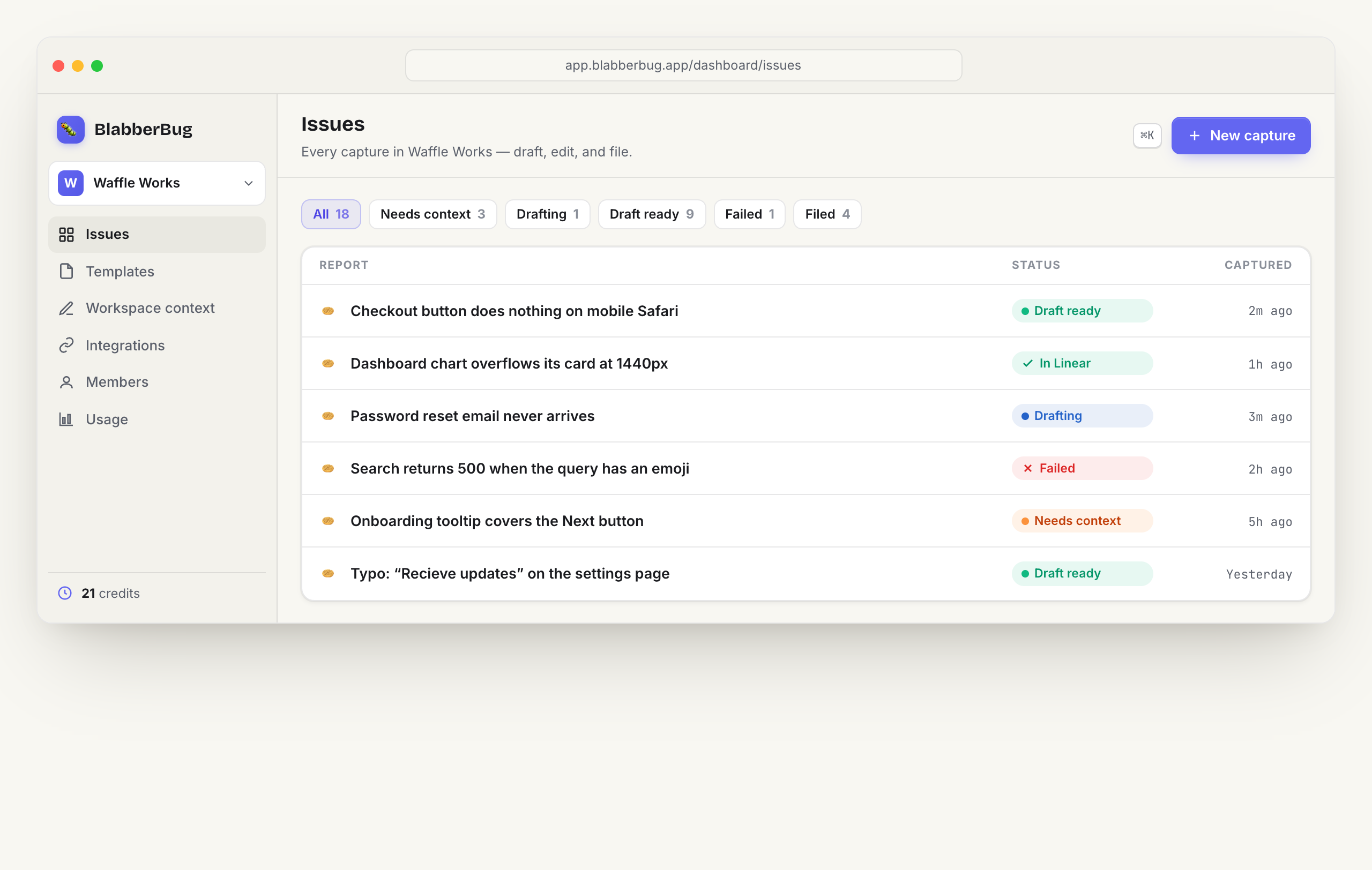Click the Drafting status badge in table

click(x=1083, y=416)
